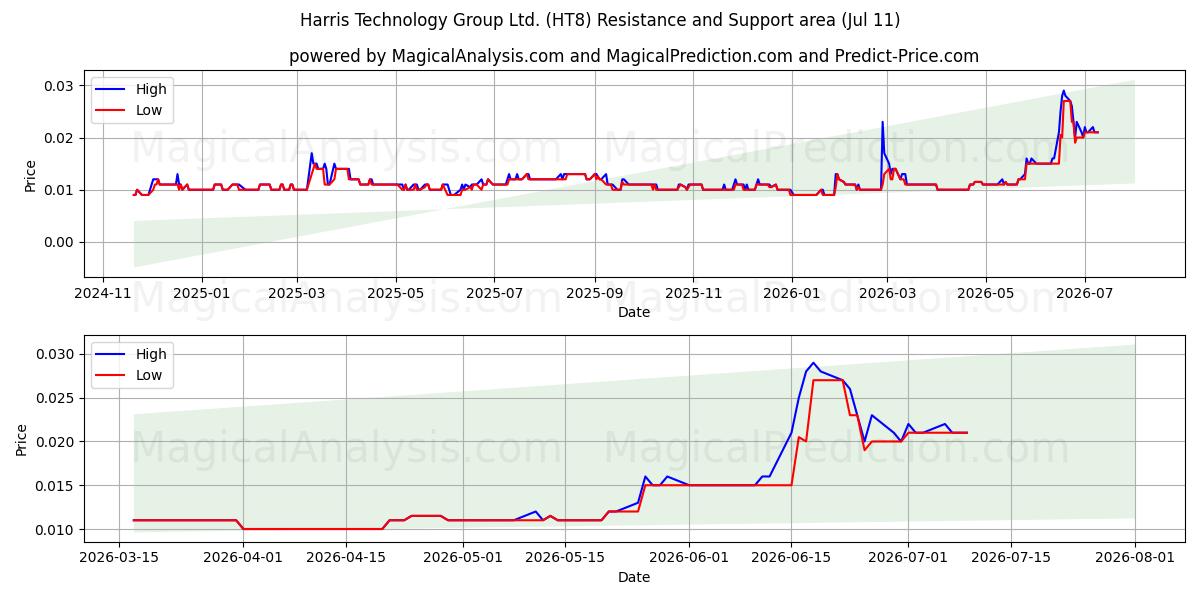Screen dimensions: 1200x600
Task: Click the '2025-03' x-axis label
Action: 297,294
